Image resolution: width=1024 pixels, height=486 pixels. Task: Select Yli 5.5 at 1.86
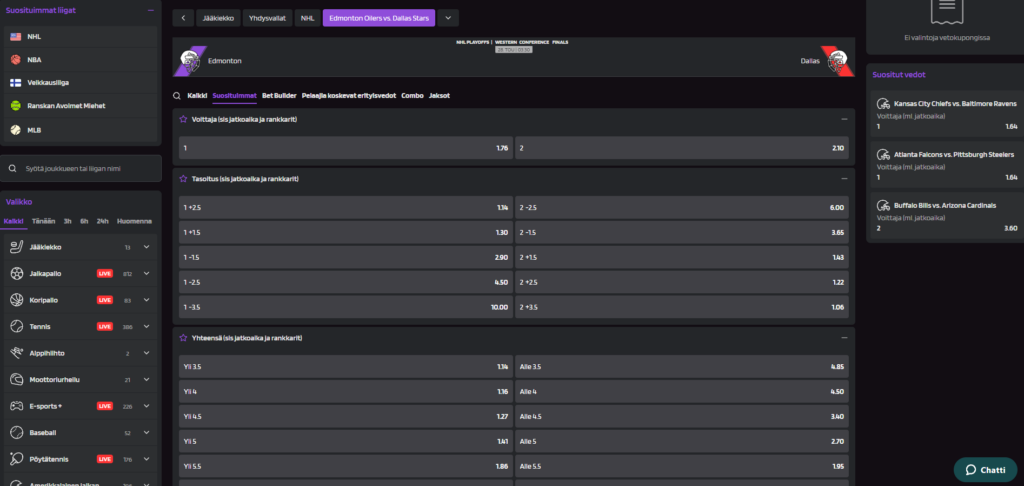click(345, 466)
